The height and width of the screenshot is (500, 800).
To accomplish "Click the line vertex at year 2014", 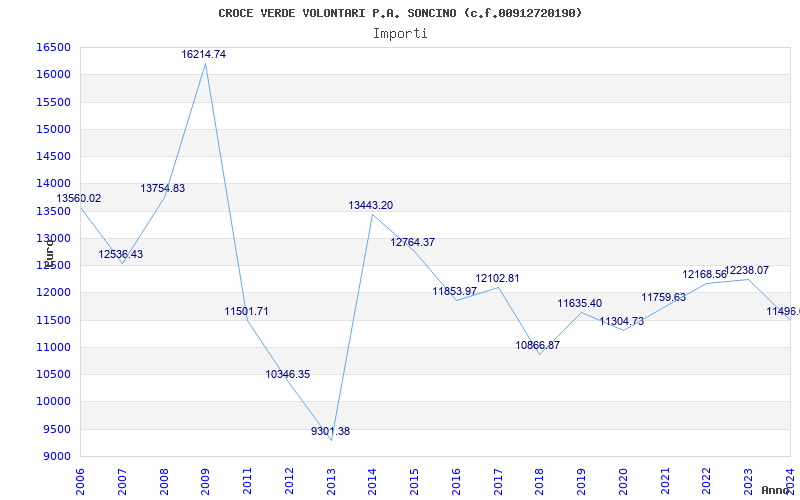I will click(372, 214).
